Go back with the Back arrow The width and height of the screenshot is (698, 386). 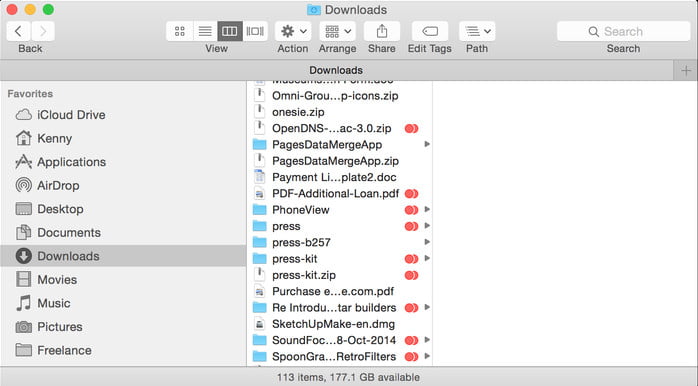(18, 31)
